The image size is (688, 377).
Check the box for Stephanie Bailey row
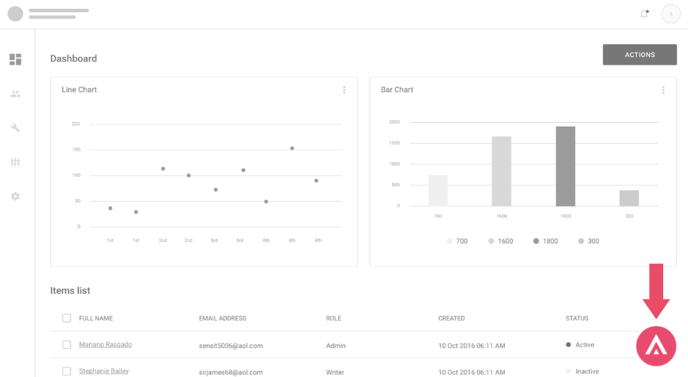[66, 371]
